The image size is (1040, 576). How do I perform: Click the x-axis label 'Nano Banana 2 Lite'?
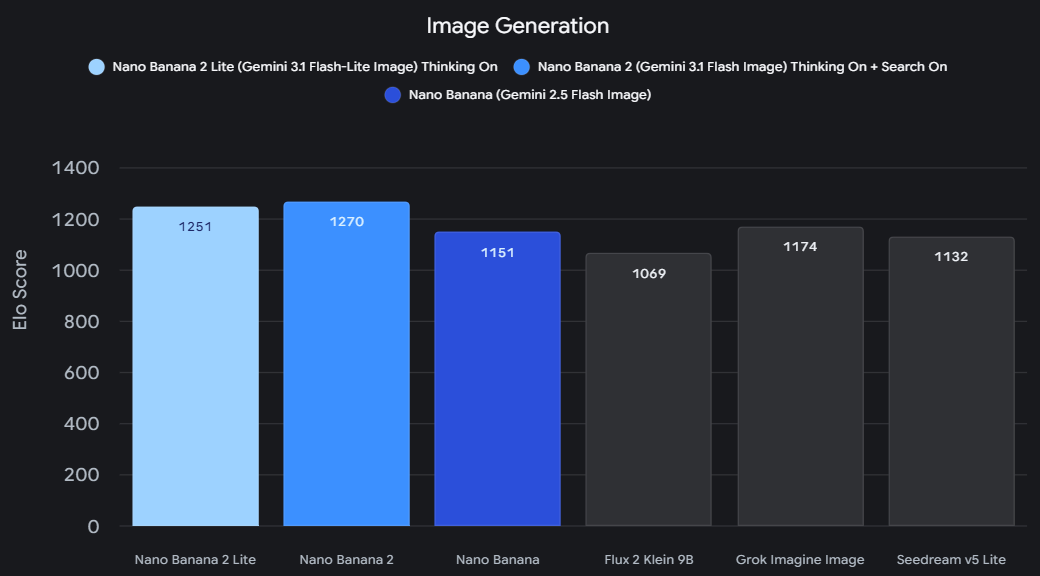coord(195,559)
